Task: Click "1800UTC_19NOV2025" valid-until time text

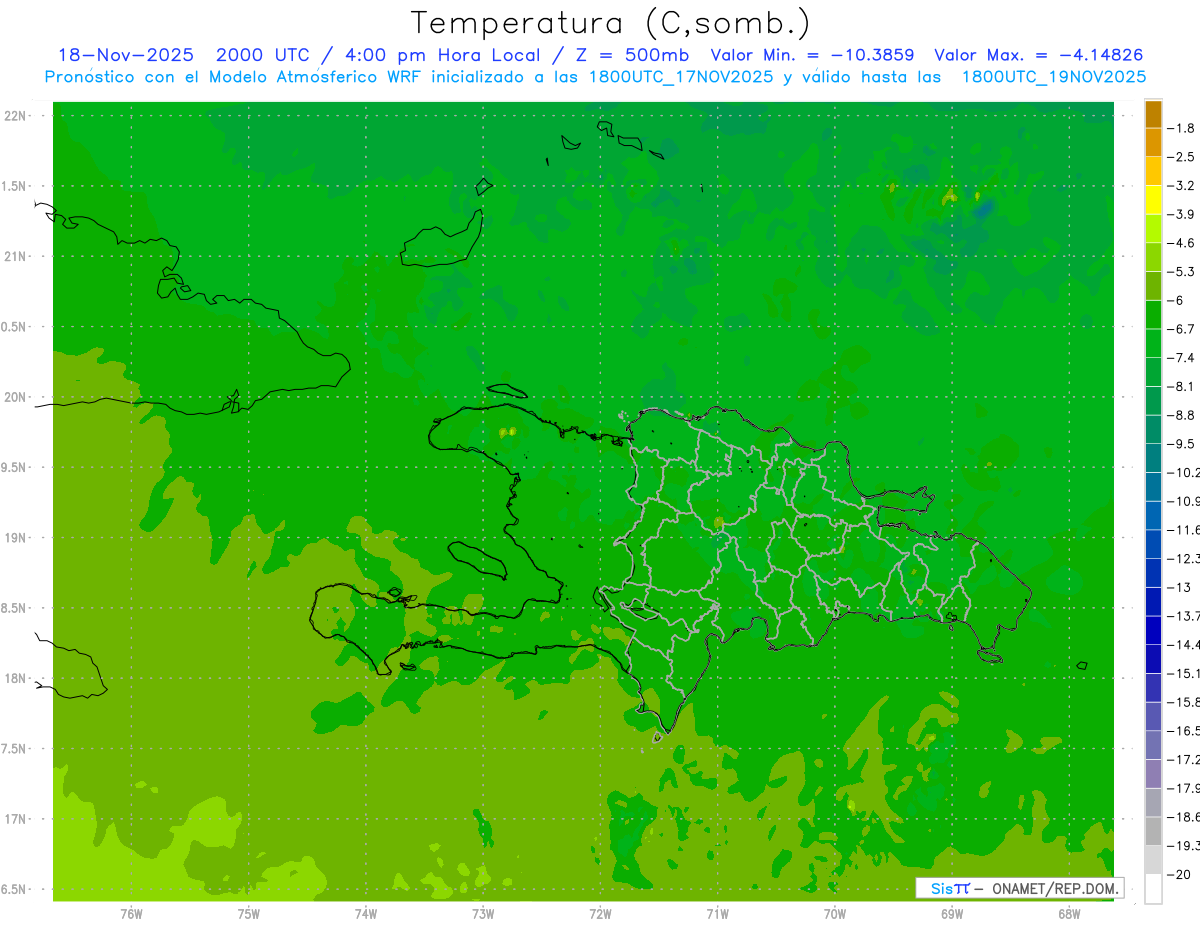Action: coord(1053,77)
